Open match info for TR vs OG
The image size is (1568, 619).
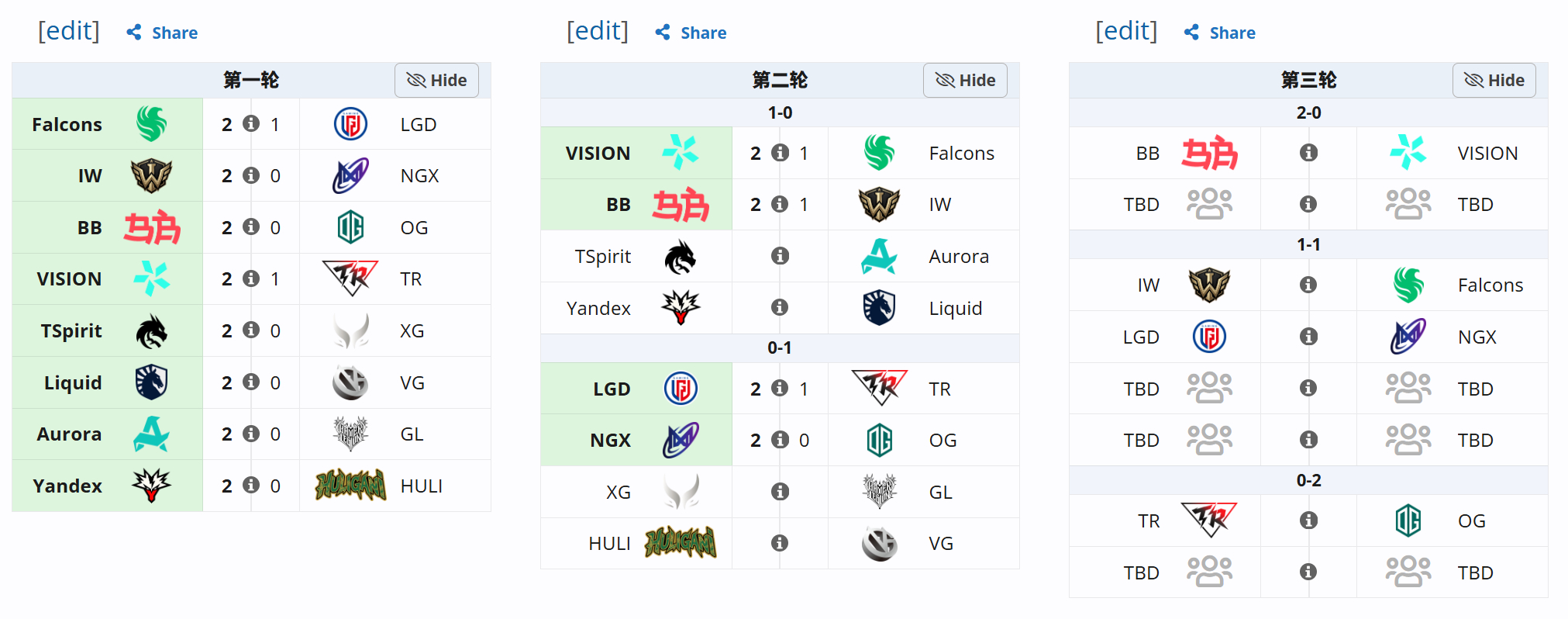click(x=1308, y=520)
